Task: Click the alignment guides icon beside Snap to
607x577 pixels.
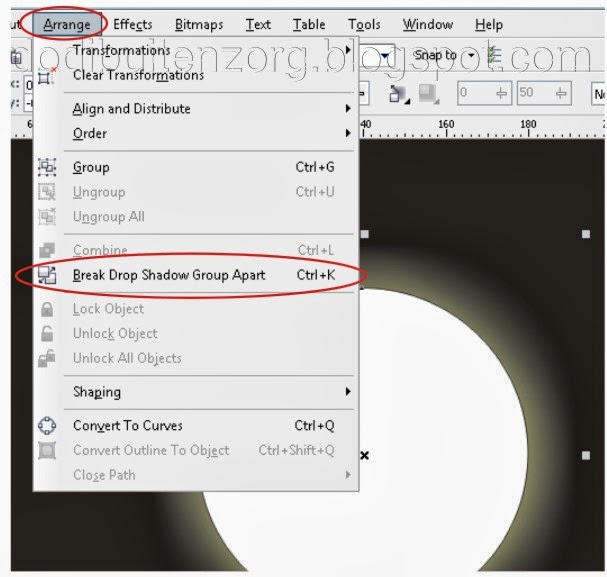Action: (494, 55)
